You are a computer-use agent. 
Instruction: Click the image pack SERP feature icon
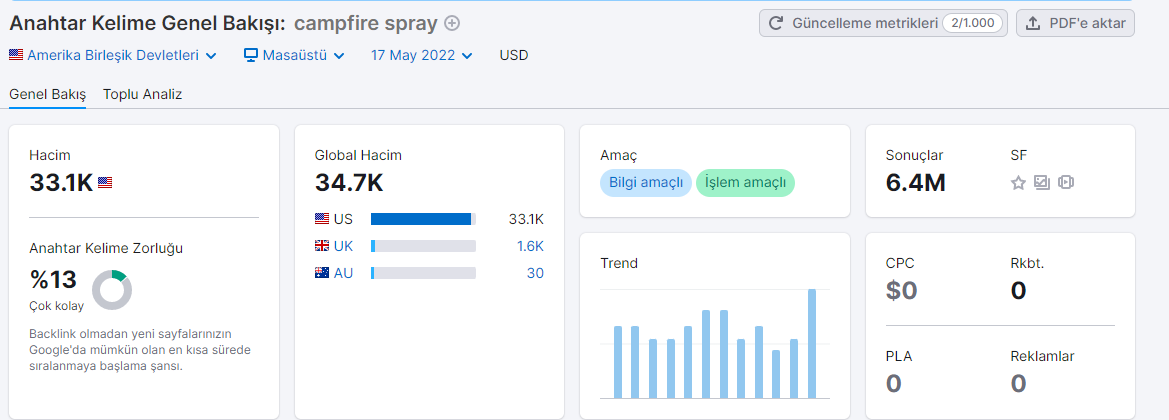click(x=1042, y=183)
